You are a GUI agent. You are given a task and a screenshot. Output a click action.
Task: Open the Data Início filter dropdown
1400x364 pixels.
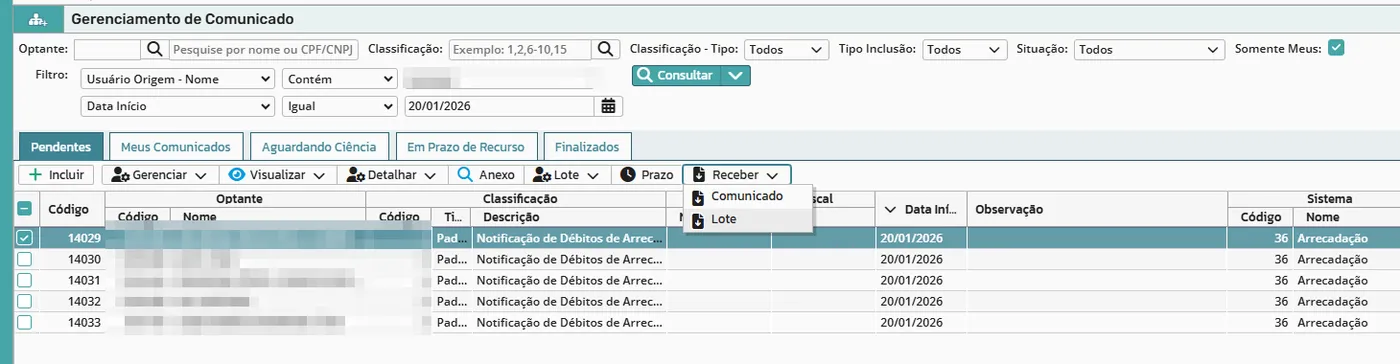[x=177, y=106]
